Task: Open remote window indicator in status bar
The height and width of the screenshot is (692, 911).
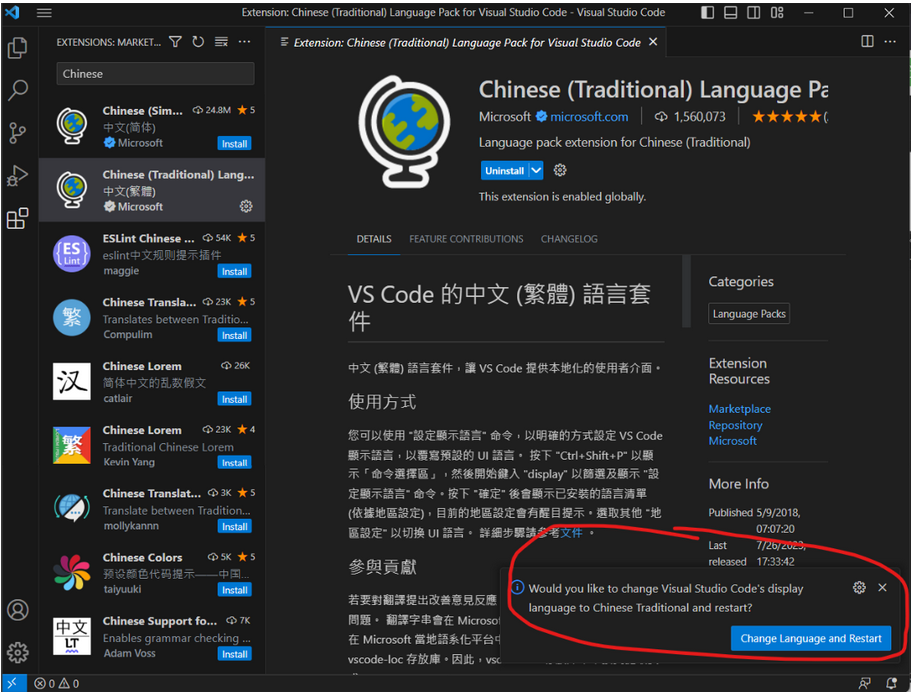Action: click(13, 683)
